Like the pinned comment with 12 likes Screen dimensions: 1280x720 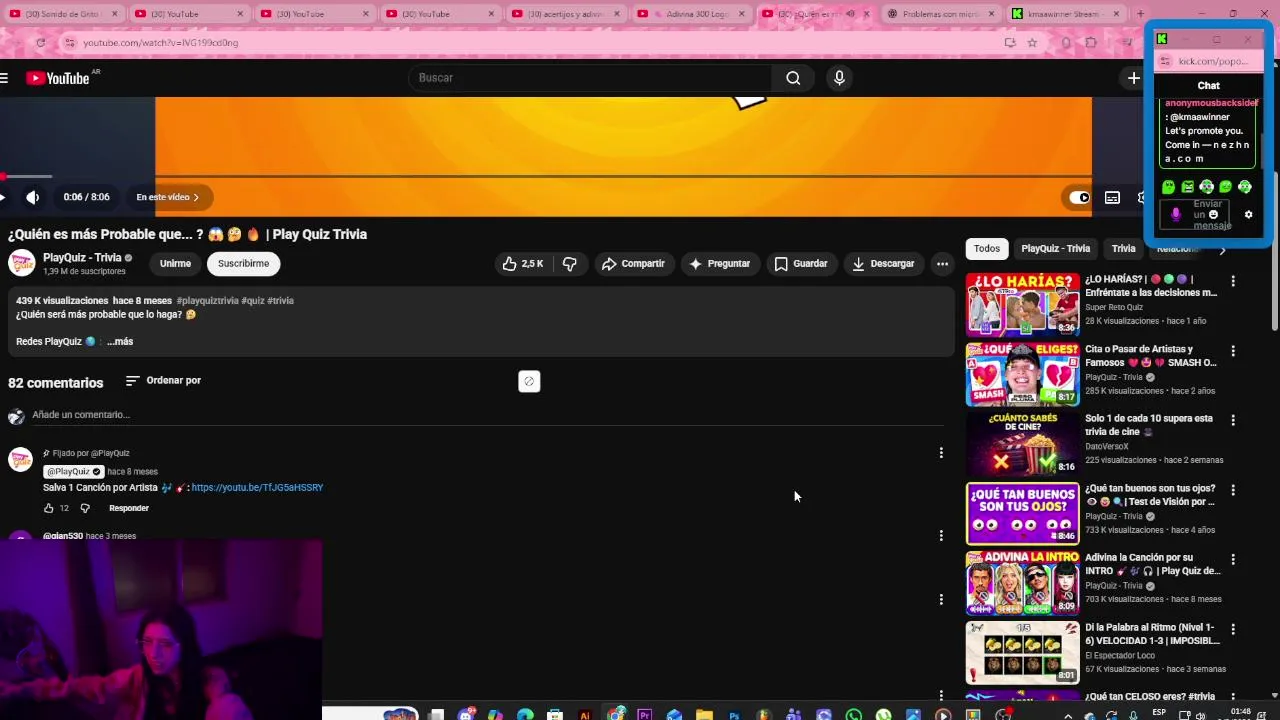[48, 508]
